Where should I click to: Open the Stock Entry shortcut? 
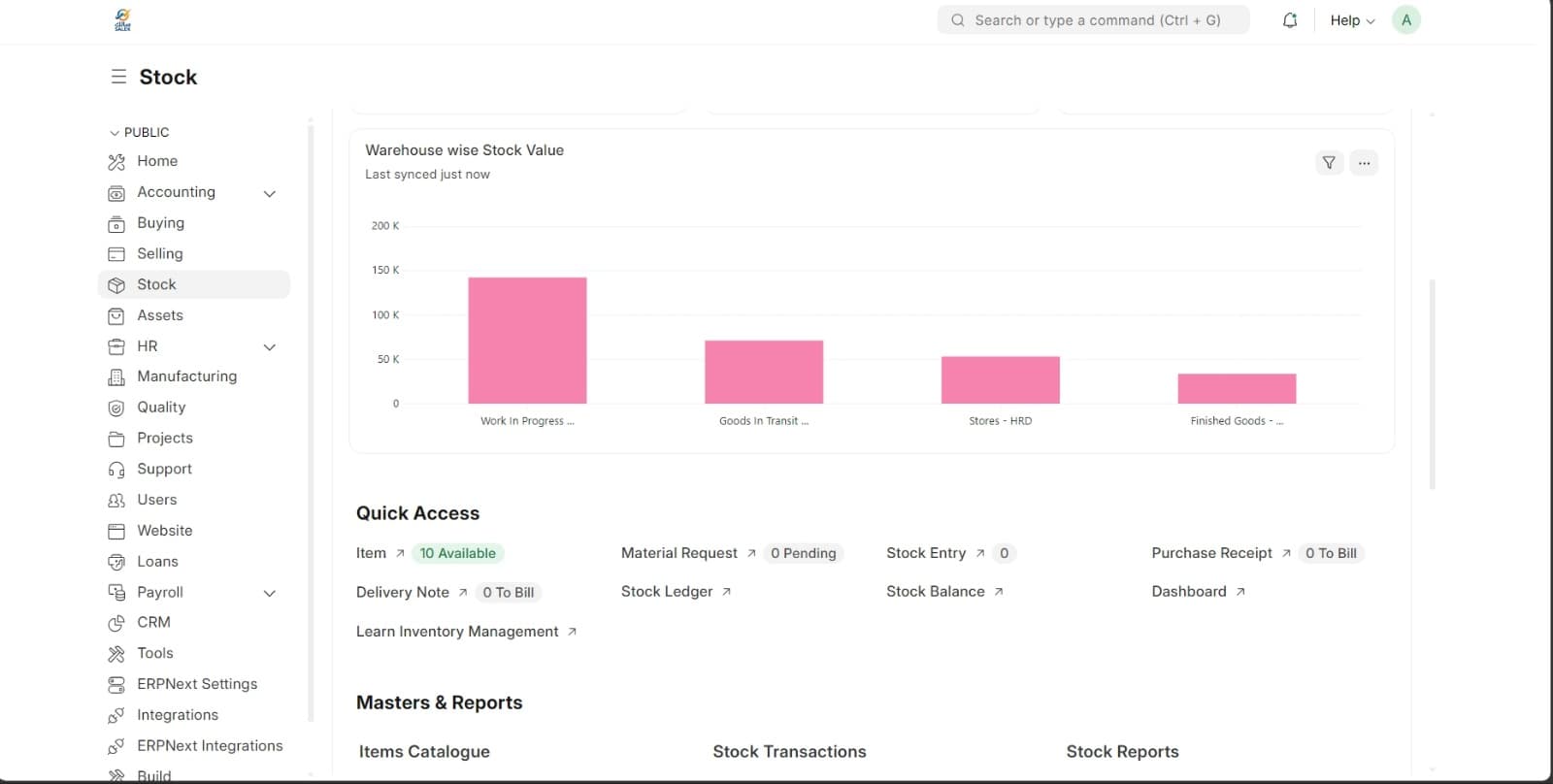pos(926,553)
